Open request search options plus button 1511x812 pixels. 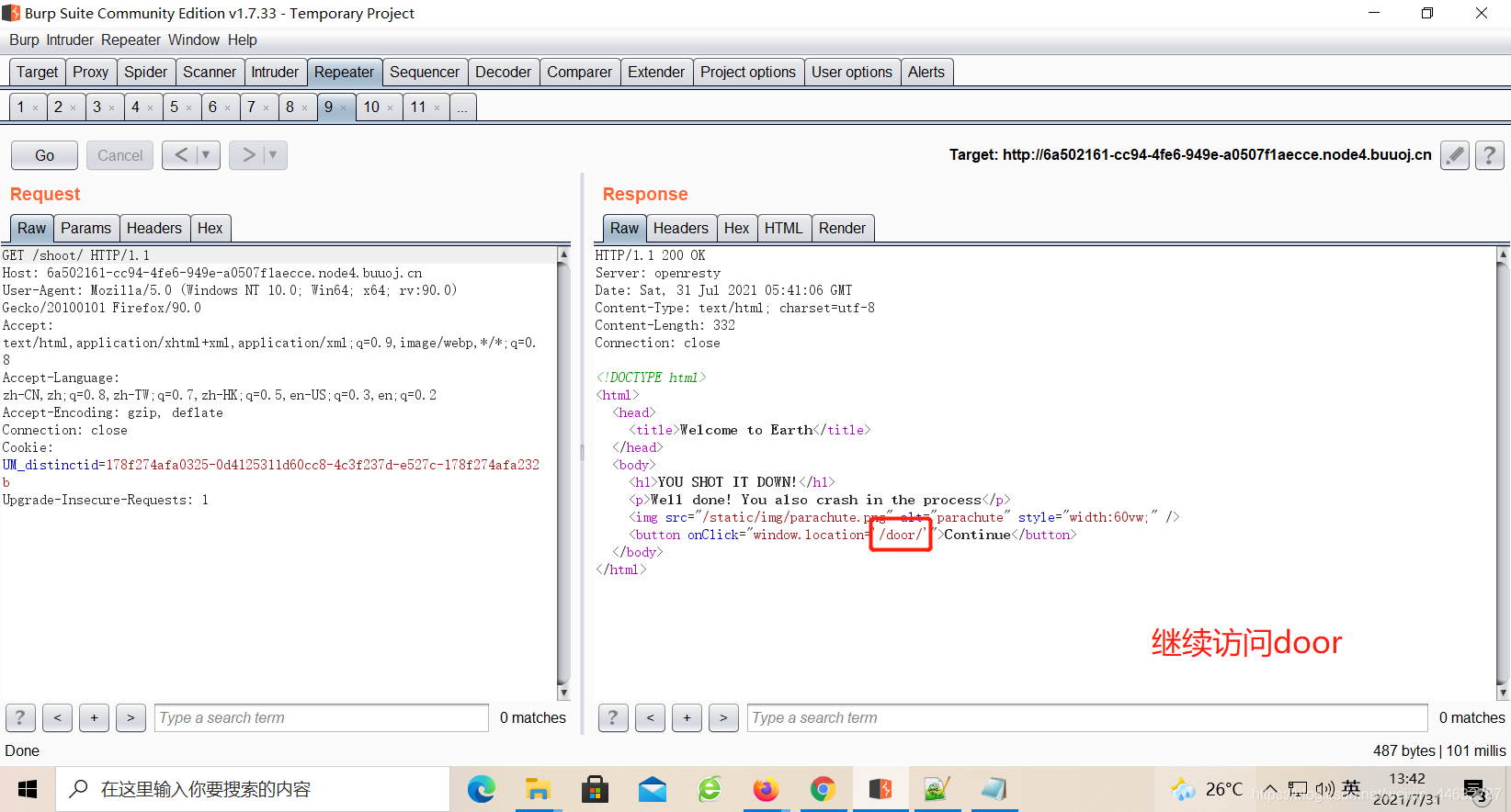[x=94, y=717]
